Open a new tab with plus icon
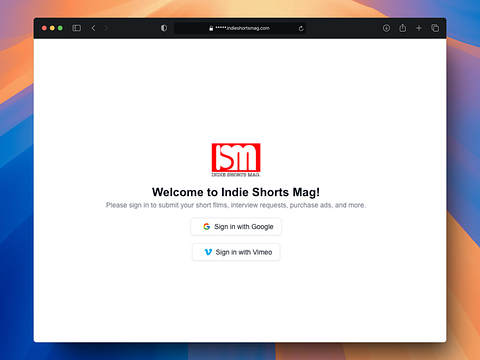The image size is (480, 360). coord(419,28)
